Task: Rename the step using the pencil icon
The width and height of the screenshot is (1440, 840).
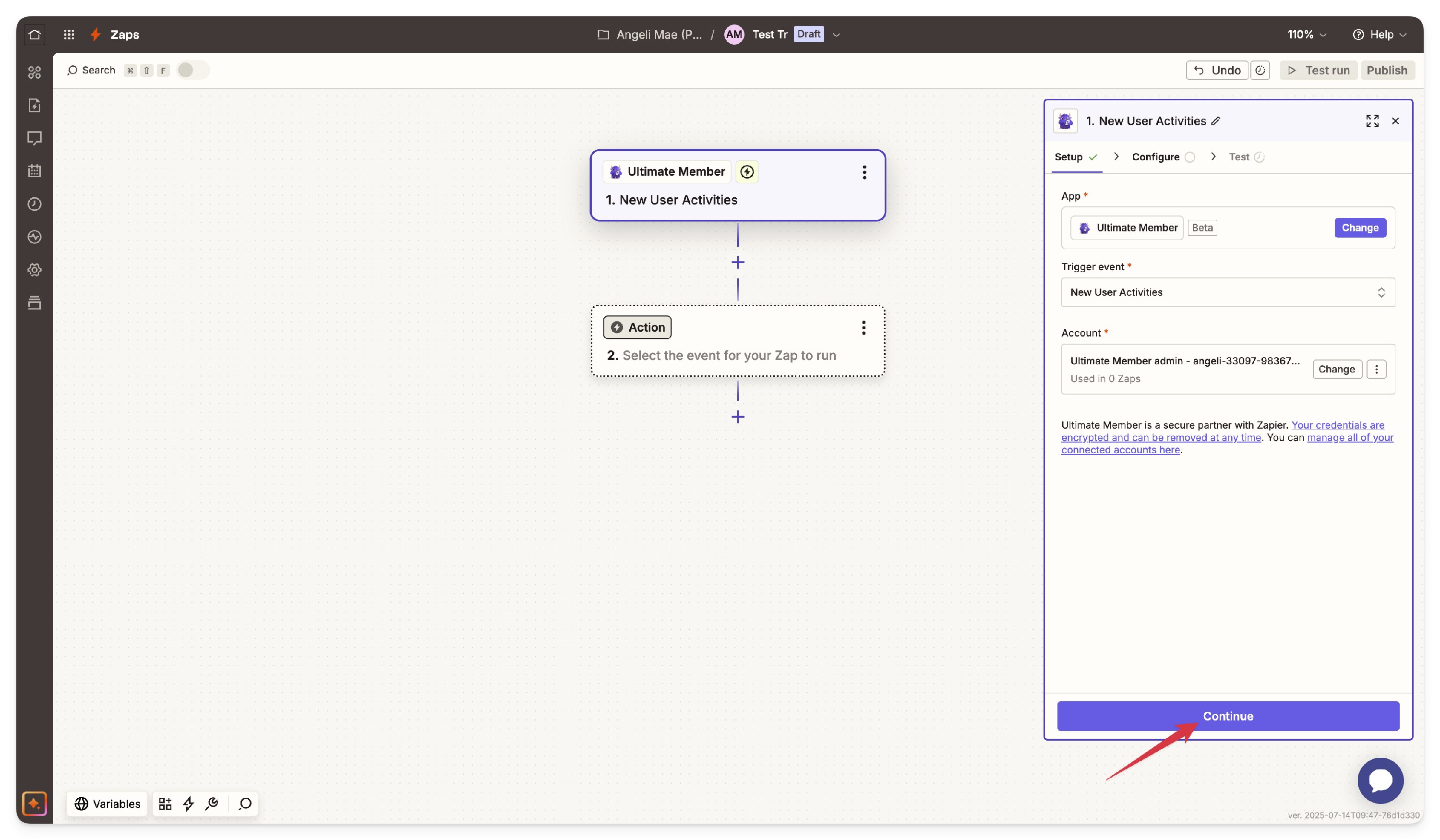Action: [1216, 120]
